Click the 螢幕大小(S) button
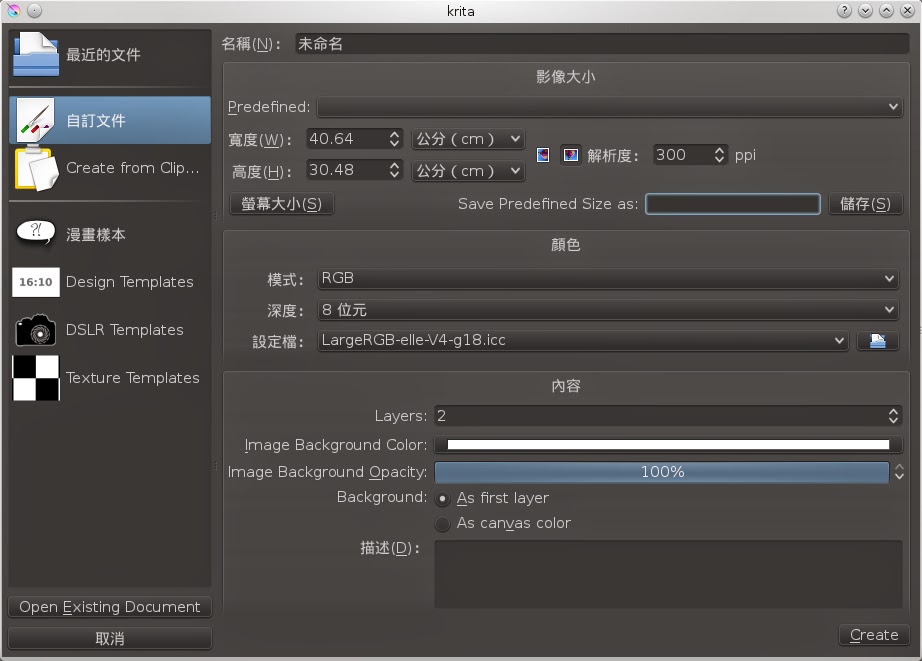This screenshot has width=922, height=661. click(x=282, y=204)
